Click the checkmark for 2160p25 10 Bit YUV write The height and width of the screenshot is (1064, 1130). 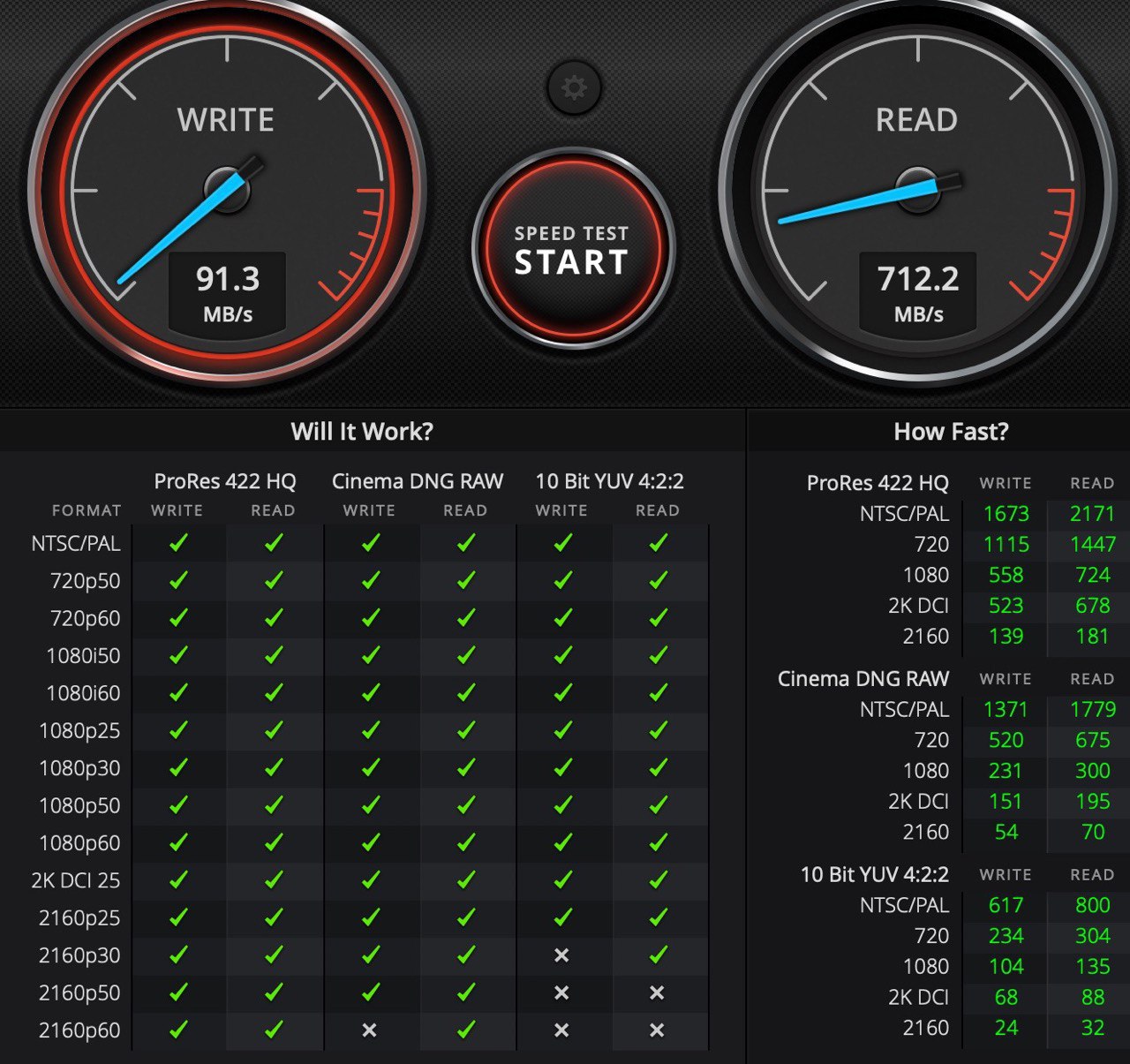point(562,917)
